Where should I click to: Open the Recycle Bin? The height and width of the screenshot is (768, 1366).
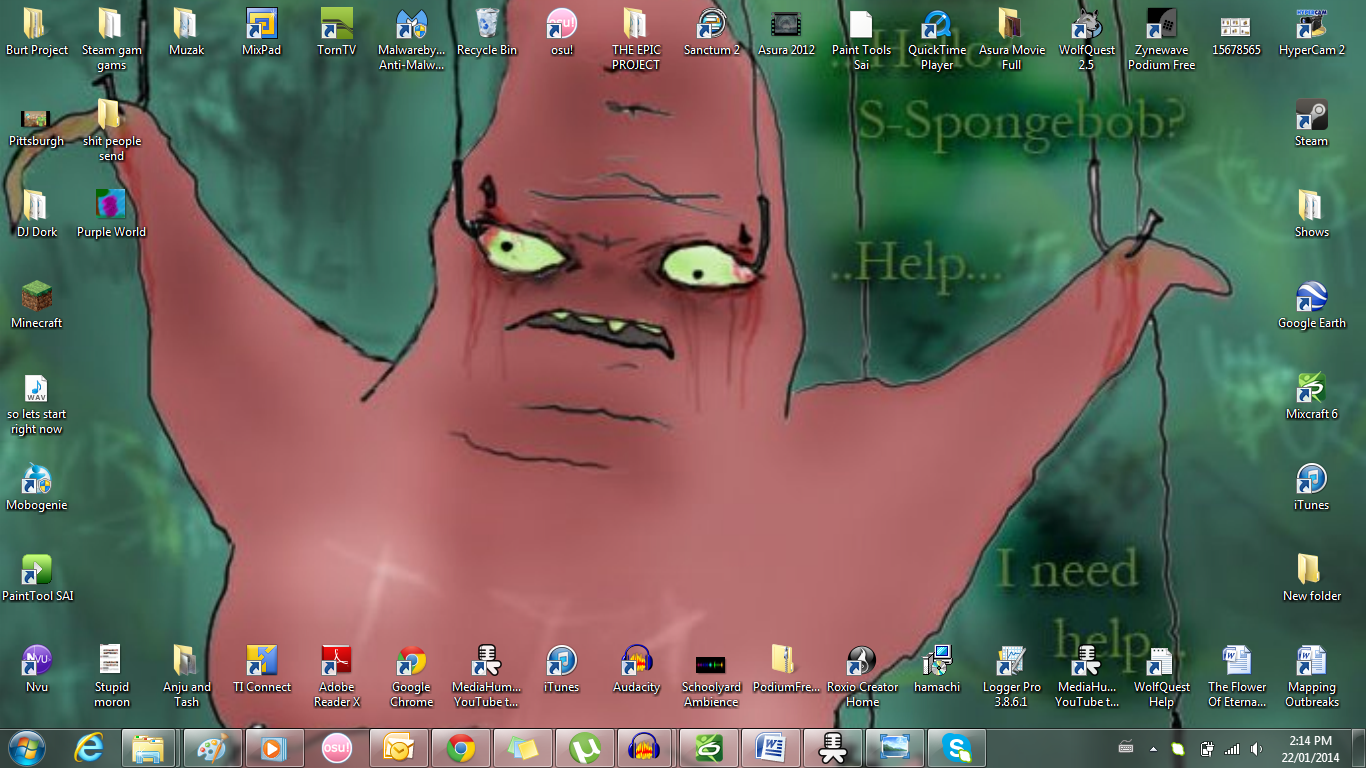click(487, 33)
